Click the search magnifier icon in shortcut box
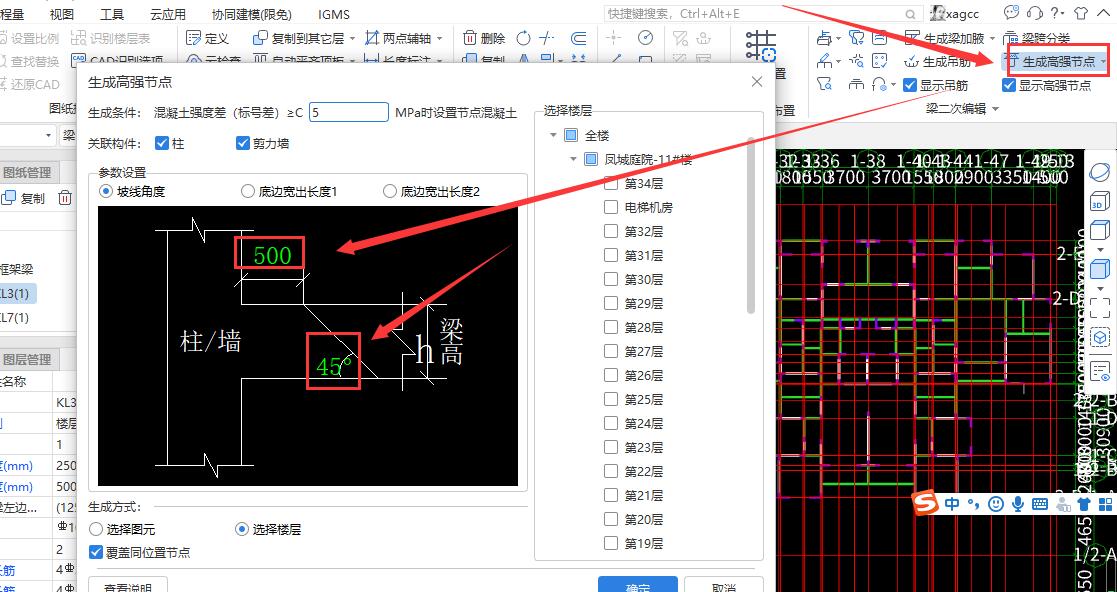The width and height of the screenshot is (1117, 592). pos(911,14)
